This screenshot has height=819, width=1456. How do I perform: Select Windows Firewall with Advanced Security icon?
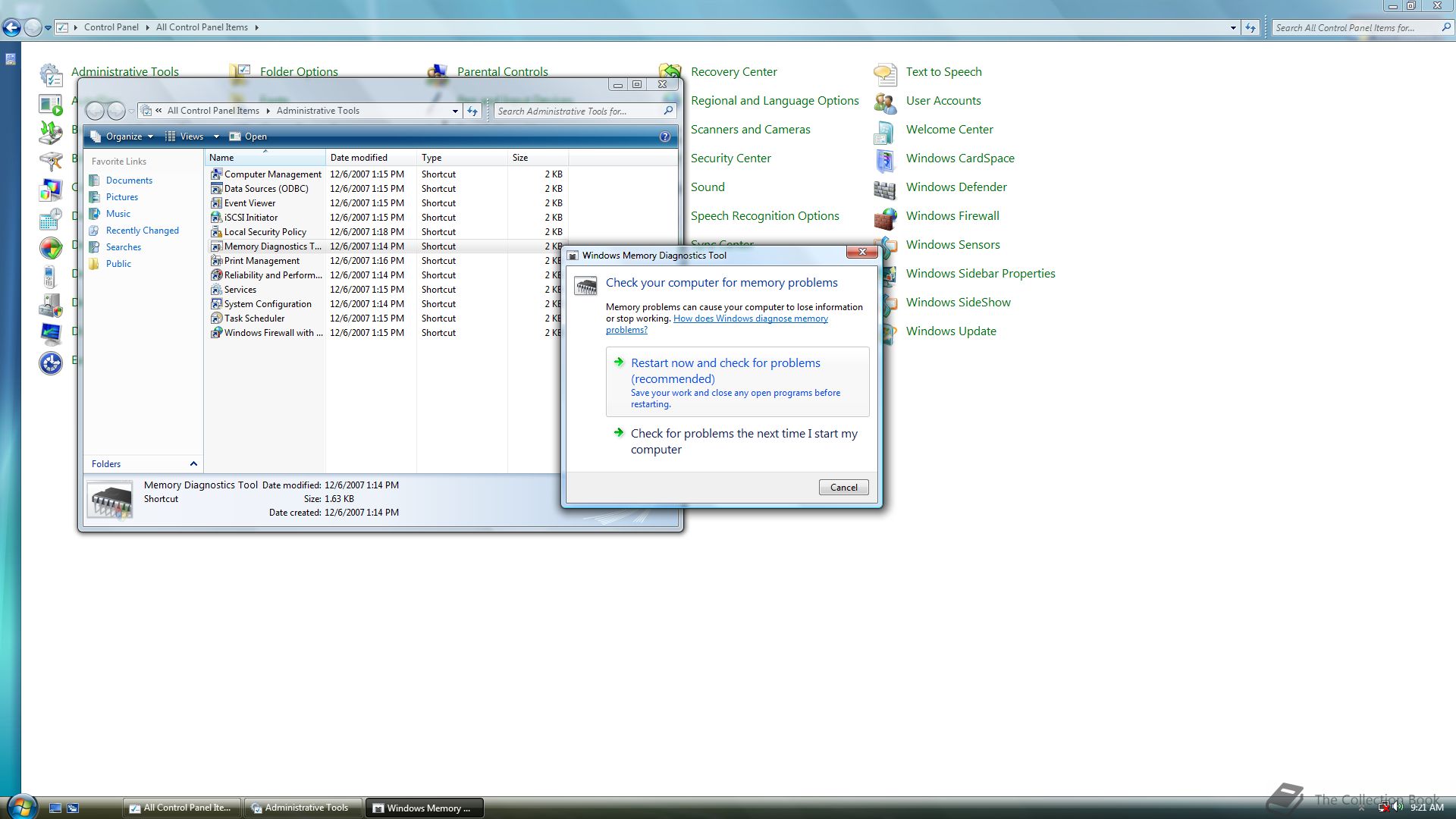(216, 333)
